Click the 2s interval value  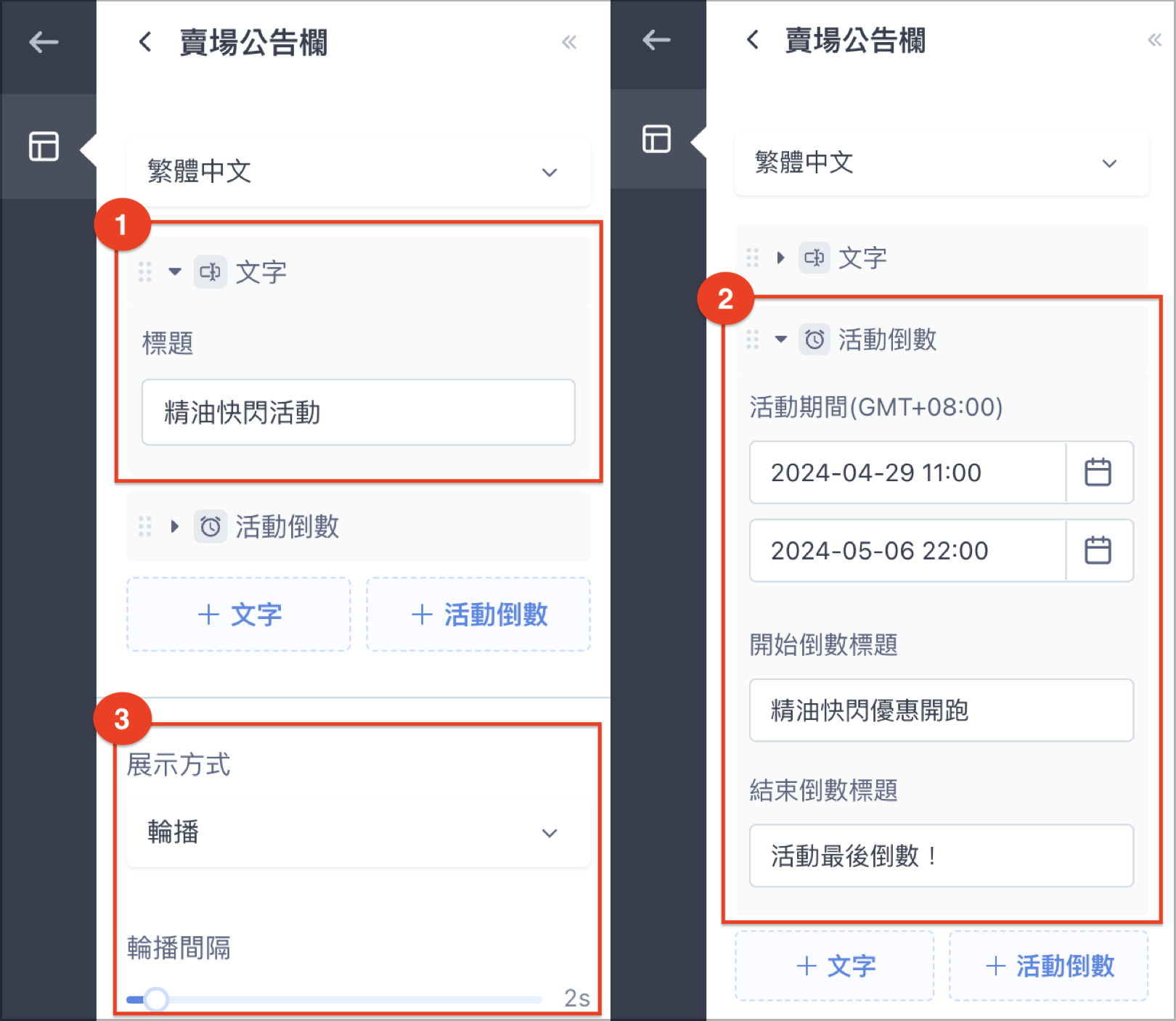click(x=577, y=998)
